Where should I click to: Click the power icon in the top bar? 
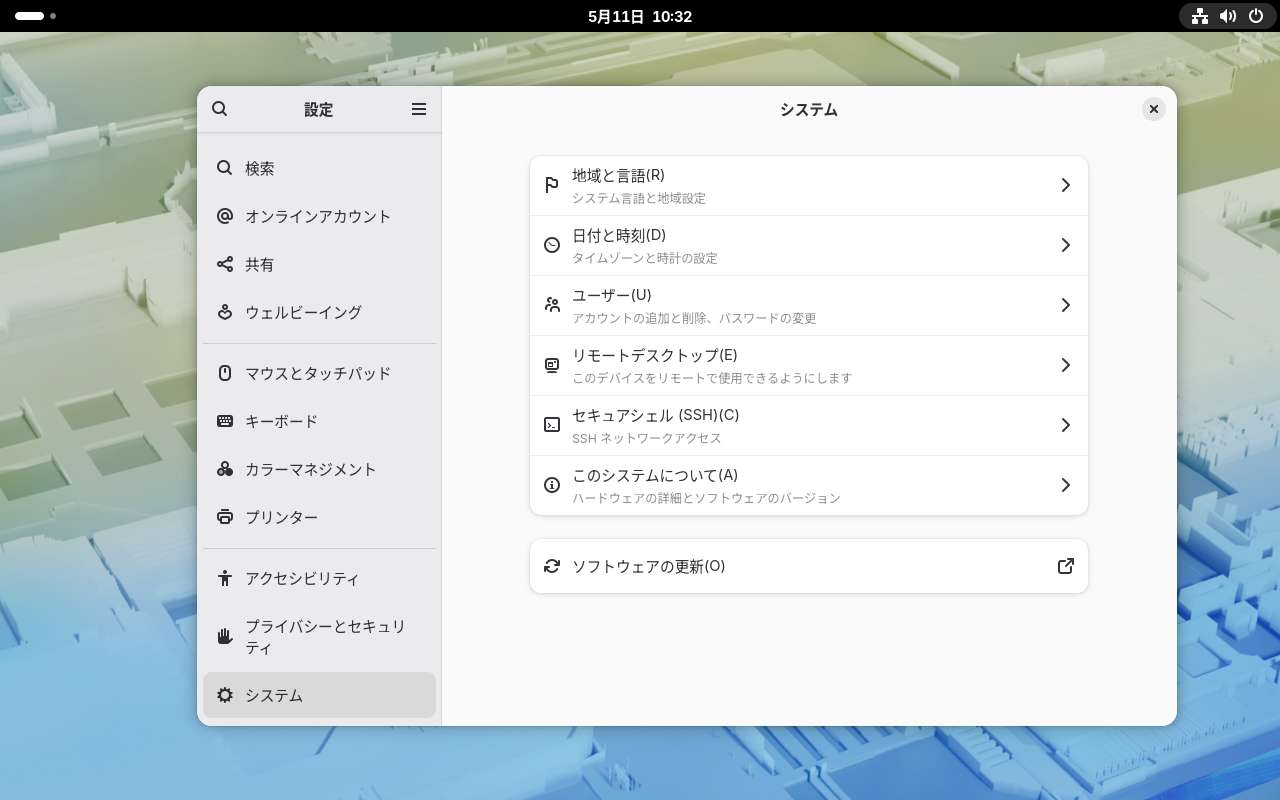pyautogui.click(x=1256, y=16)
